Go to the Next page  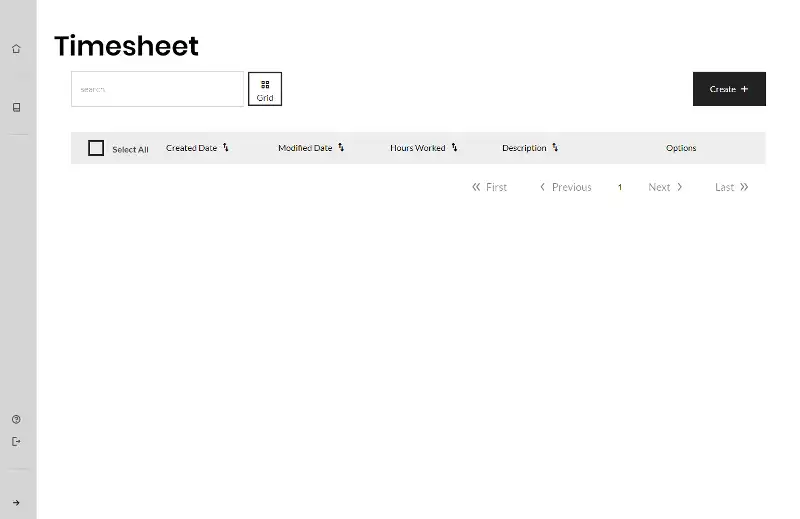coord(665,187)
